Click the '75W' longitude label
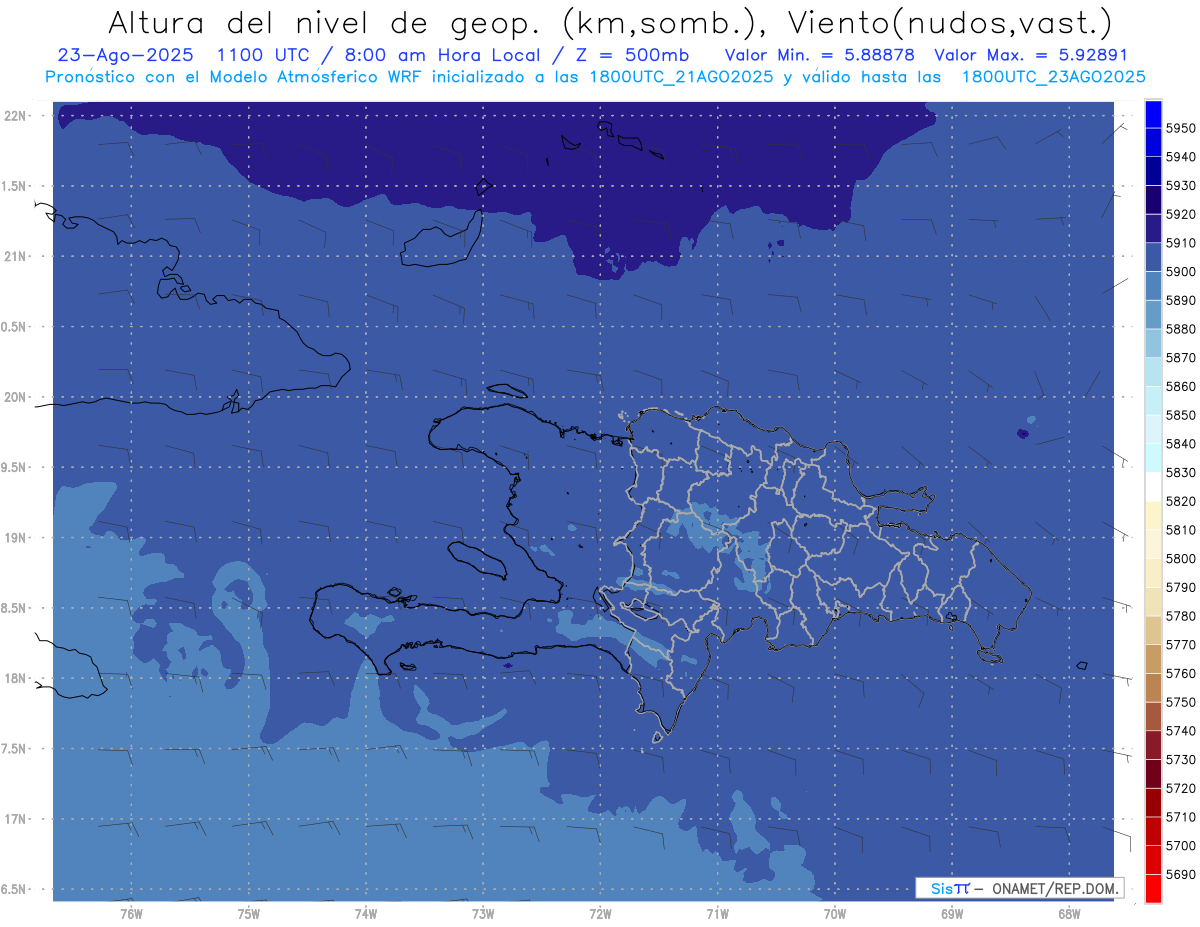The width and height of the screenshot is (1200, 927). click(248, 913)
